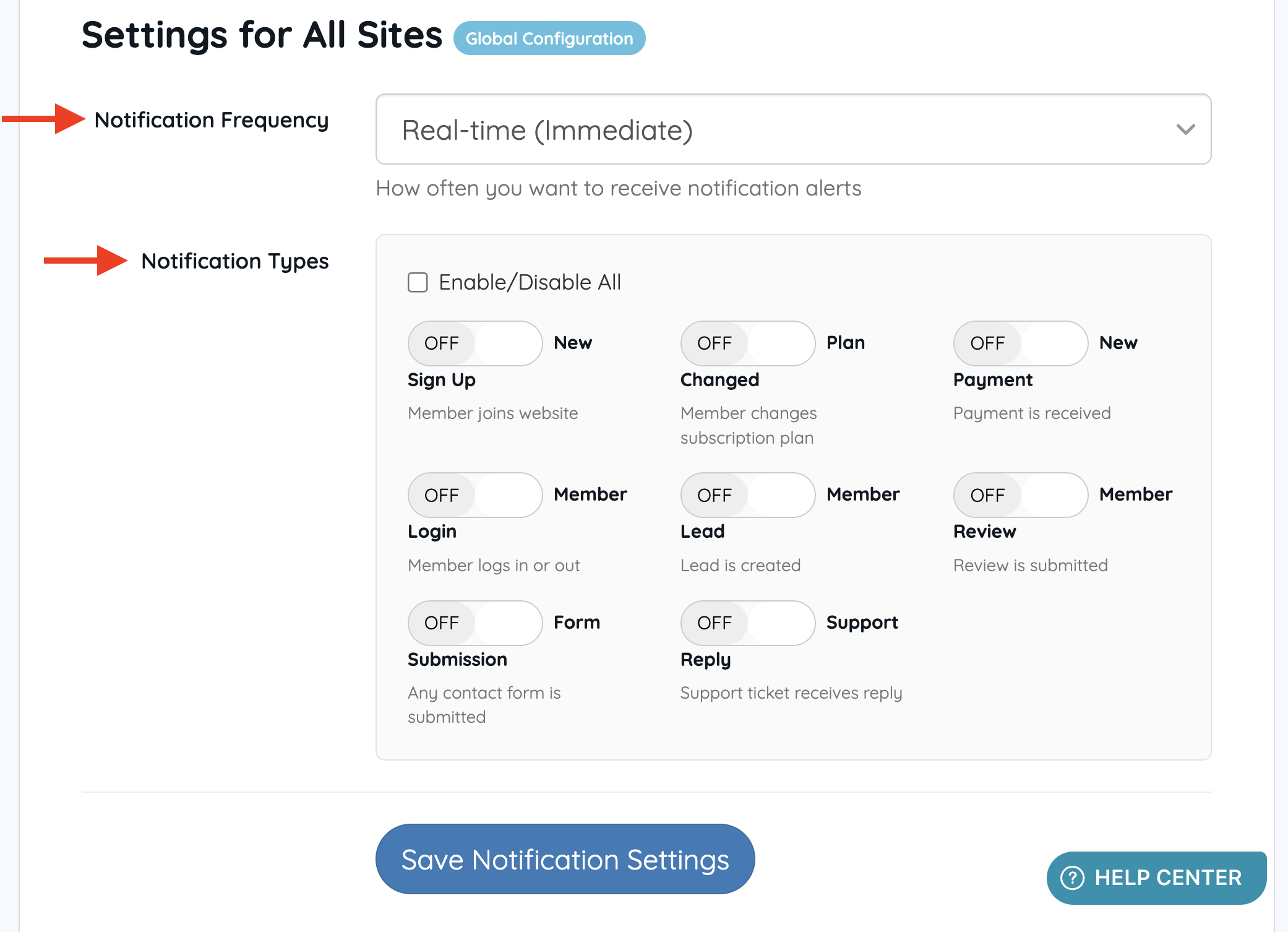Turn on Form Submission notifications

[x=474, y=623]
